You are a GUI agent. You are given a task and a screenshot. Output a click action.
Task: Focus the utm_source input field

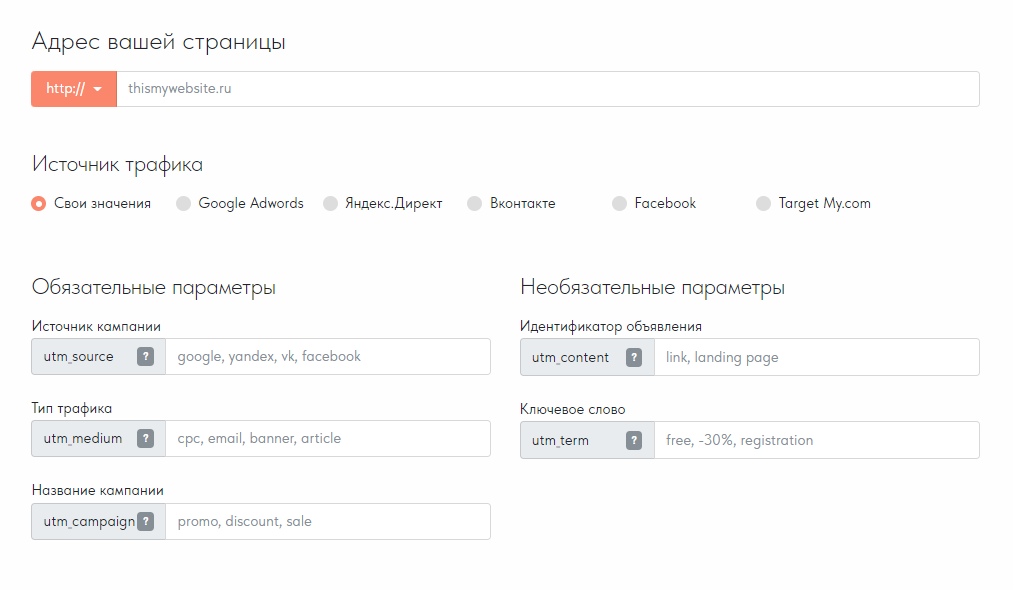(x=327, y=357)
